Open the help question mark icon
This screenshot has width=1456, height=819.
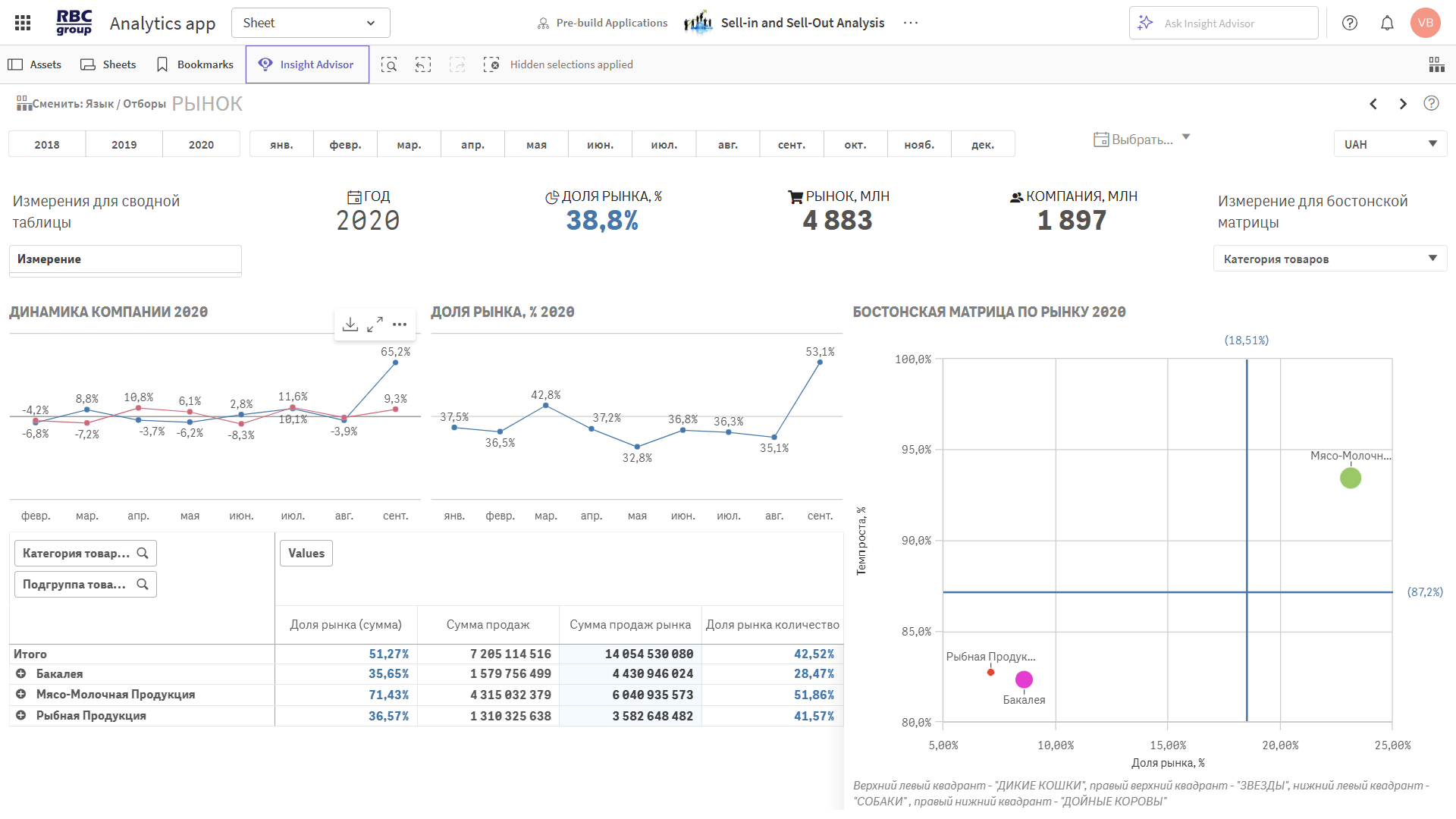pos(1349,23)
